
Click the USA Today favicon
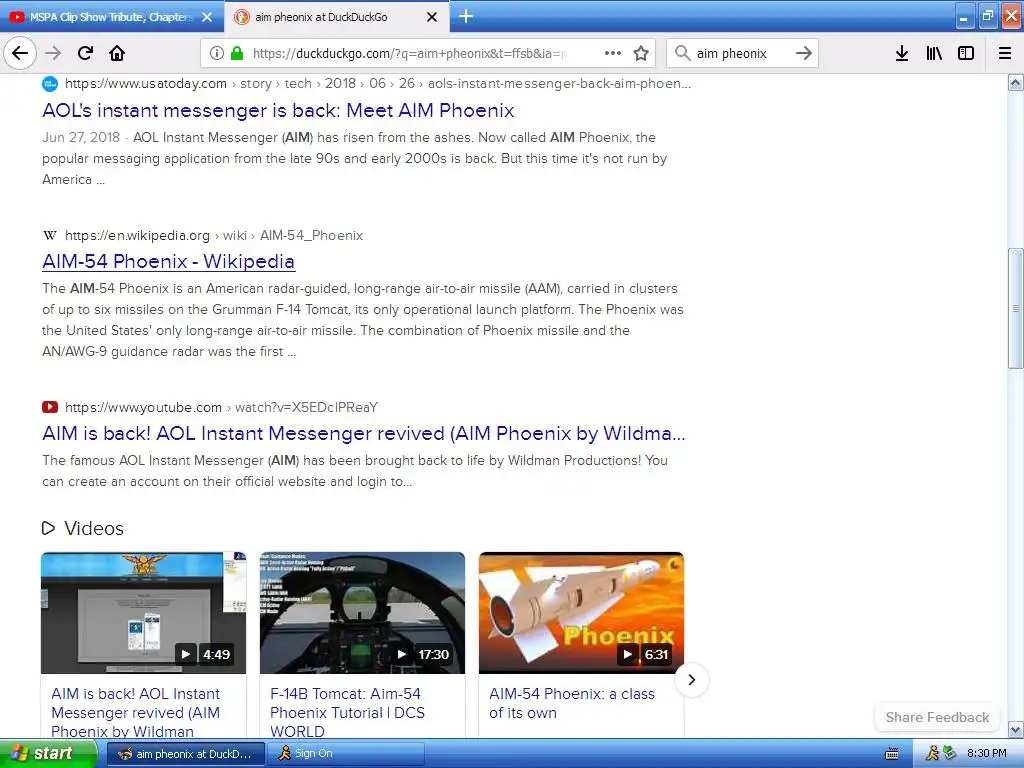[50, 84]
